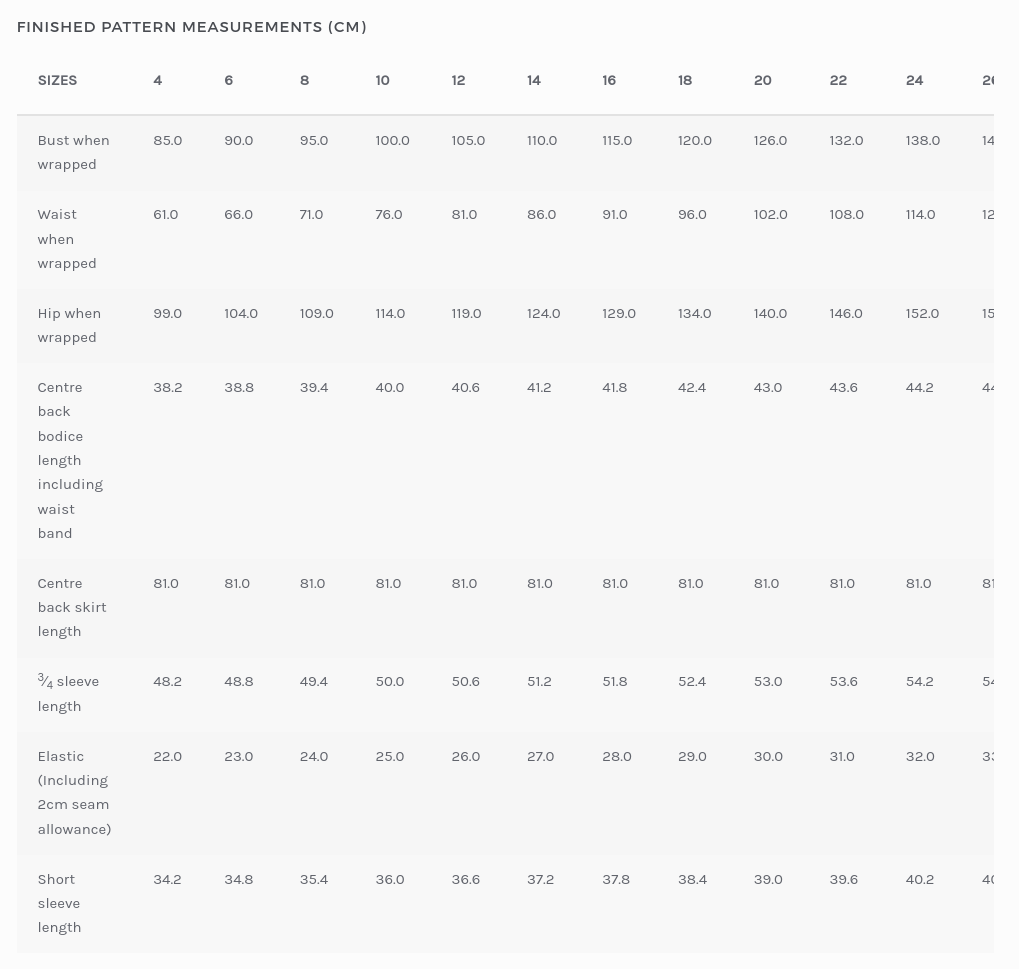
Task: Select the Hip when wrapped row label
Action: (69, 325)
